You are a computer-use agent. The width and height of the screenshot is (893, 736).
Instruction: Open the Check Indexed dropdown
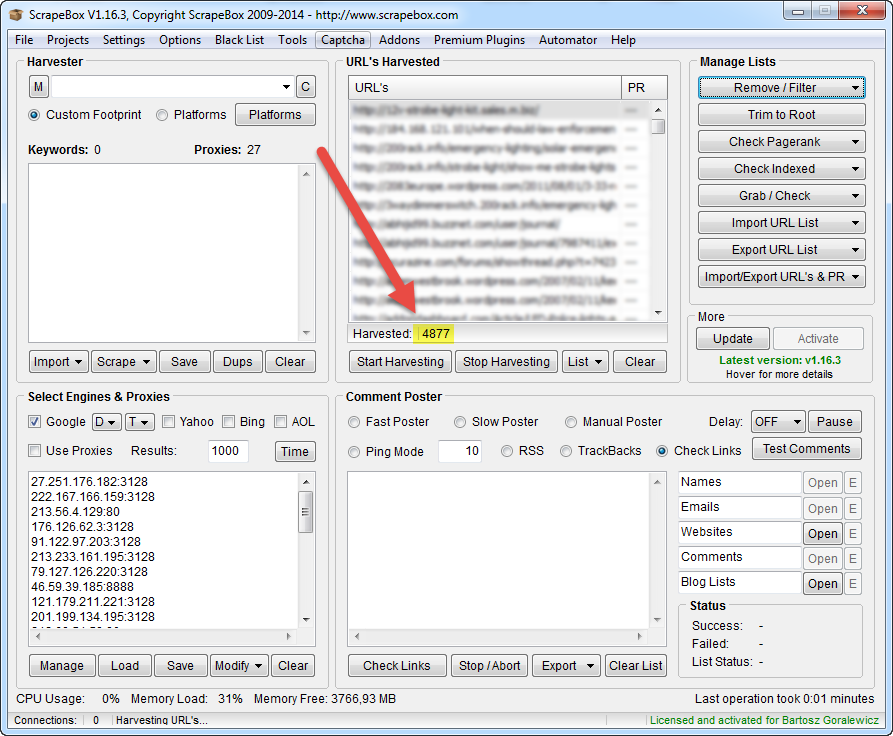(x=781, y=169)
